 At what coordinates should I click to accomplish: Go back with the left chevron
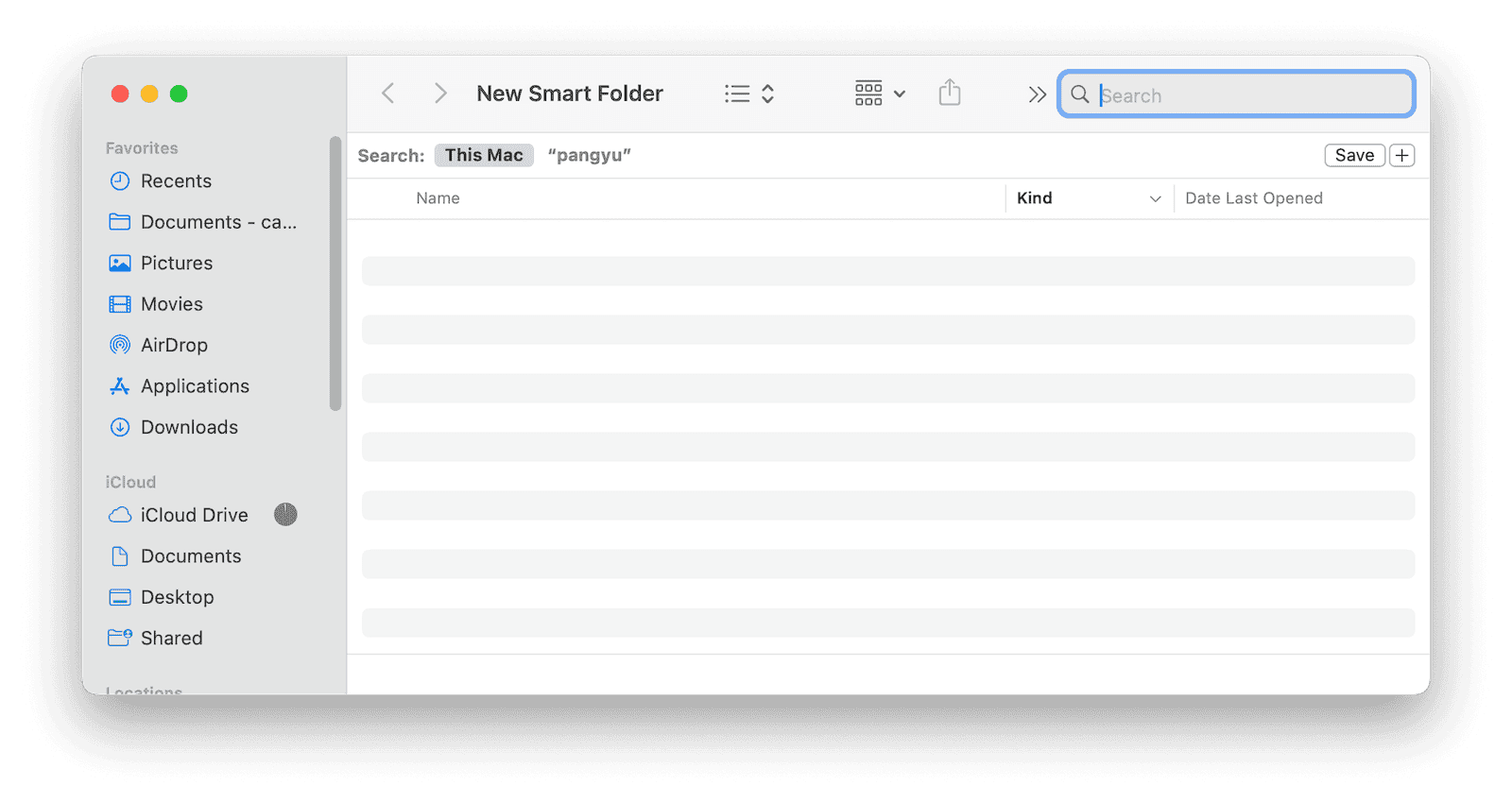click(x=387, y=94)
